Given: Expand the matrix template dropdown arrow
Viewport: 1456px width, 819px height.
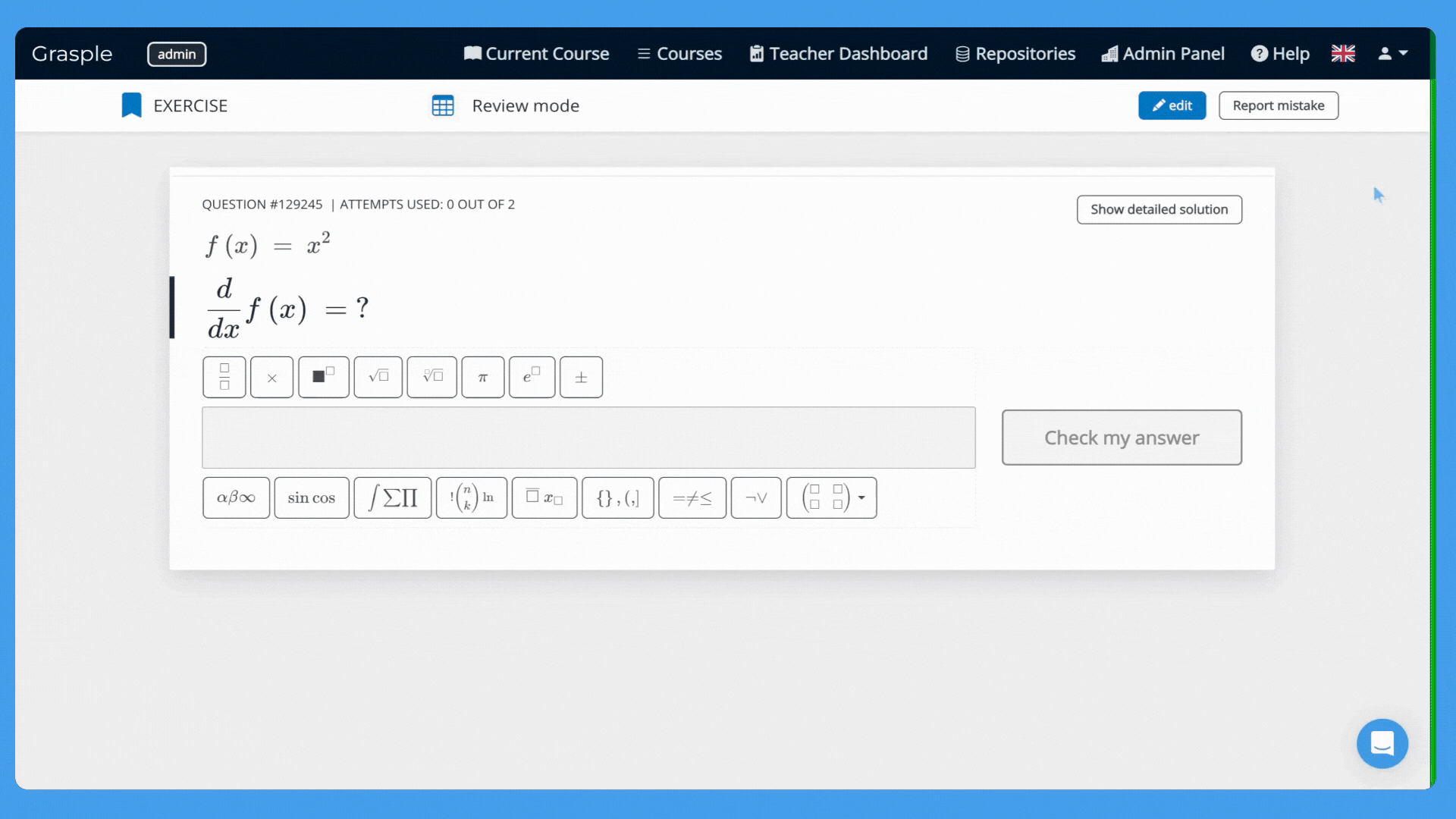Looking at the screenshot, I should (861, 498).
